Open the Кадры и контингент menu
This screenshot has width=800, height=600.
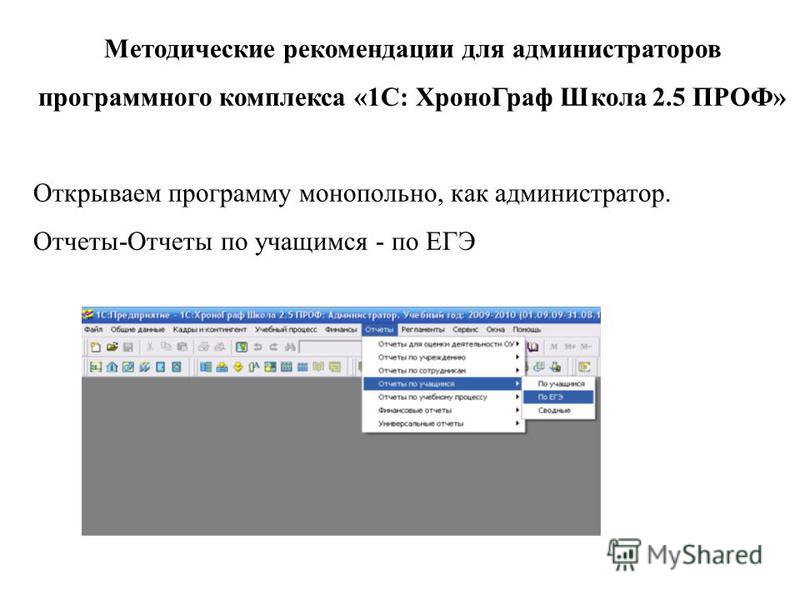[x=209, y=330]
